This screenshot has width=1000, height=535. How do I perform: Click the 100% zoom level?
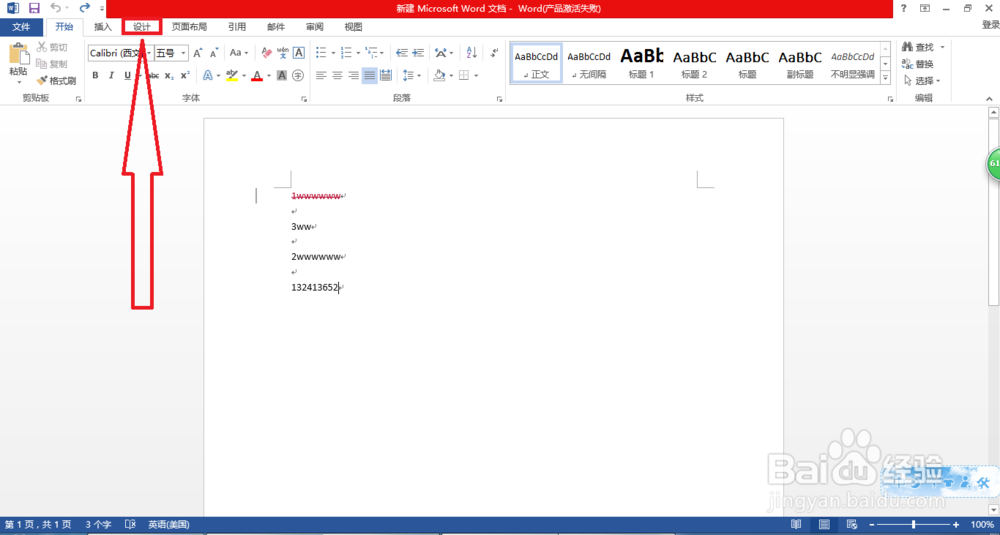tap(982, 524)
